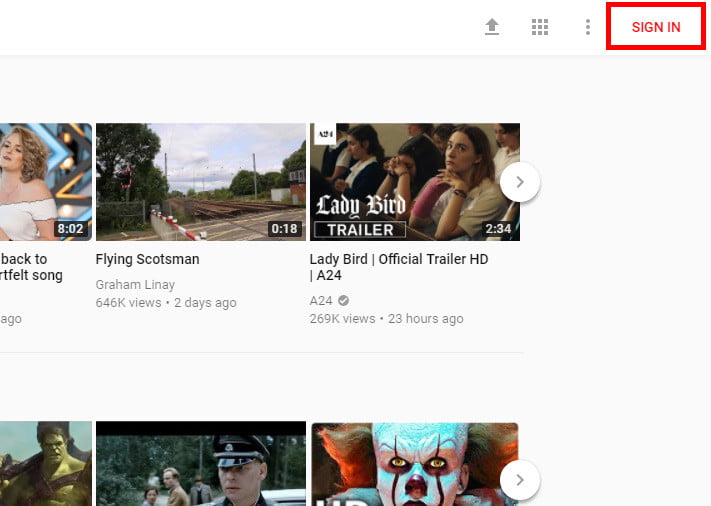Open the three-dot settings menu
This screenshot has height=506, width=711.
(588, 28)
